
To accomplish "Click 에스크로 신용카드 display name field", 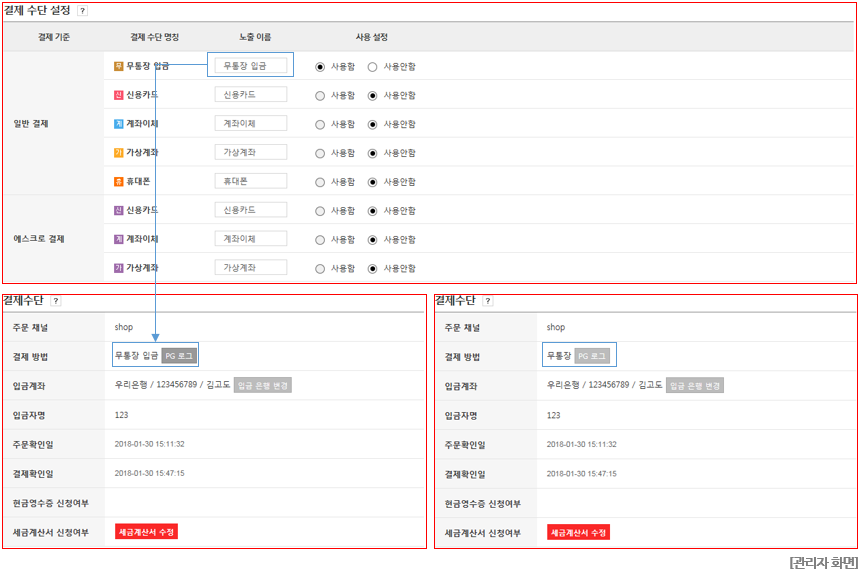I will pyautogui.click(x=251, y=210).
